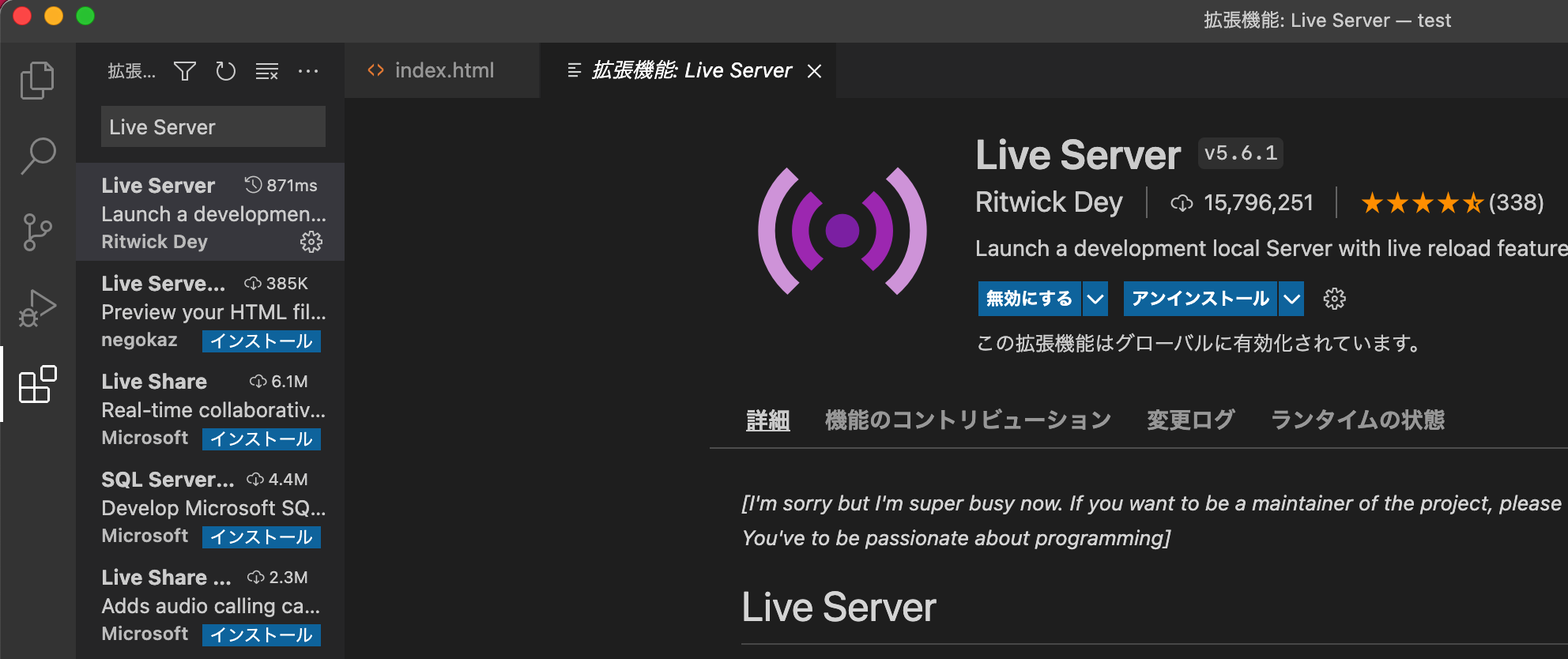Click the 4.4M download count
Viewport: 1568px width, 659px height.
(x=277, y=480)
